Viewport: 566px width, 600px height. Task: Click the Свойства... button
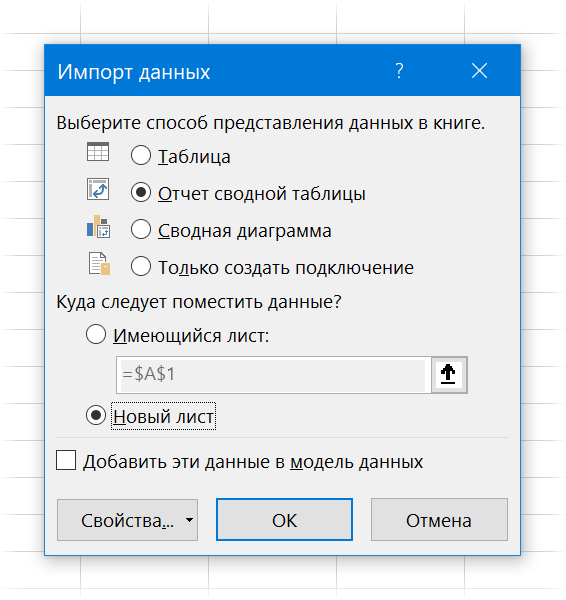[x=127, y=520]
